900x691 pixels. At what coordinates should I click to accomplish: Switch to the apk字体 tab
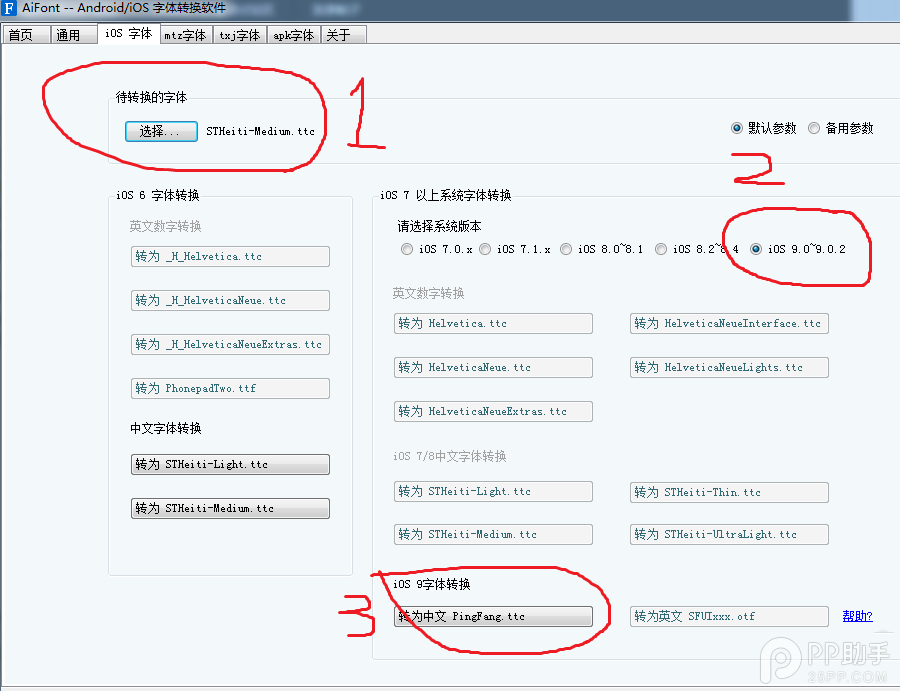292,33
